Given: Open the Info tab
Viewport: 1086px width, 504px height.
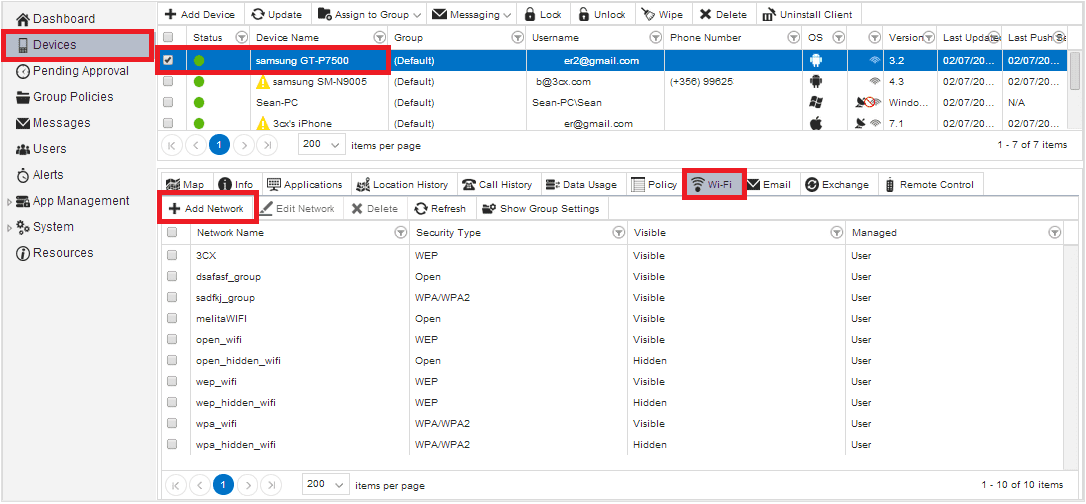Looking at the screenshot, I should 236,185.
